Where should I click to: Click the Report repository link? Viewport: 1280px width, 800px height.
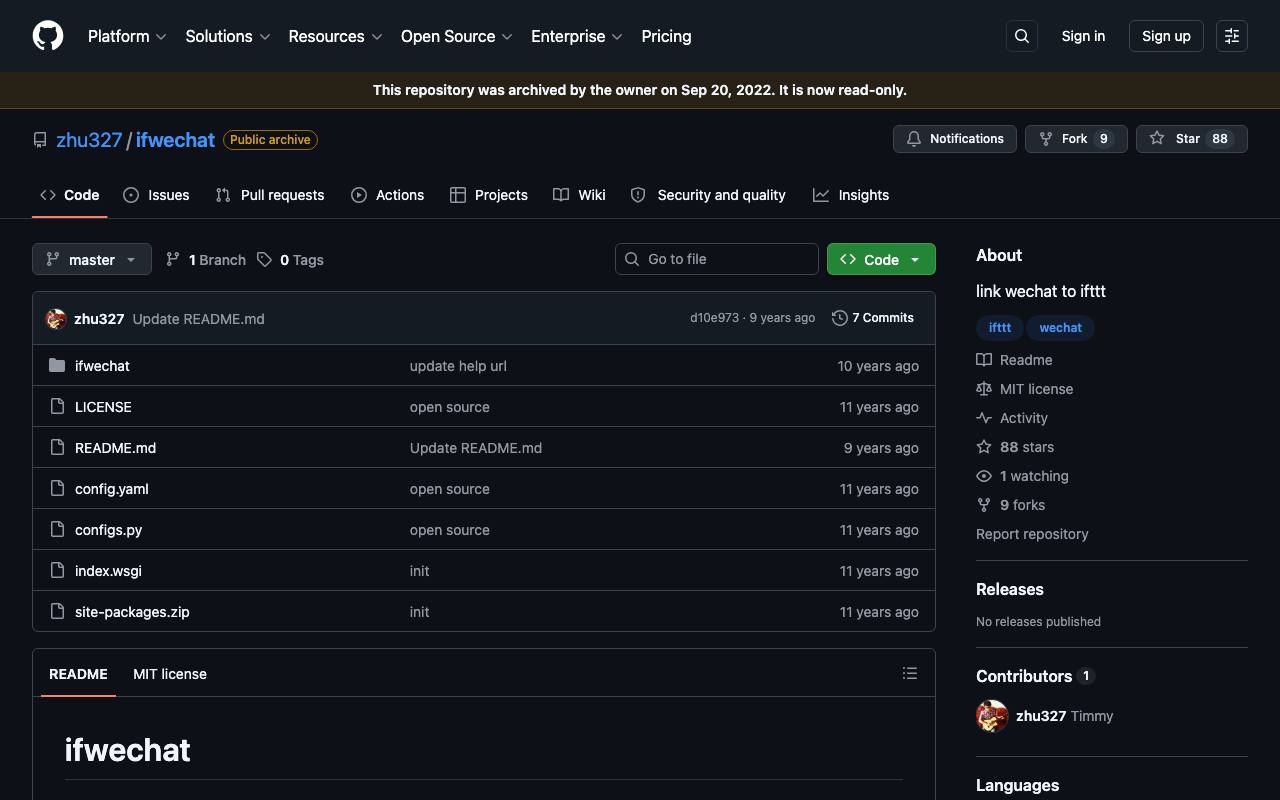tap(1032, 534)
